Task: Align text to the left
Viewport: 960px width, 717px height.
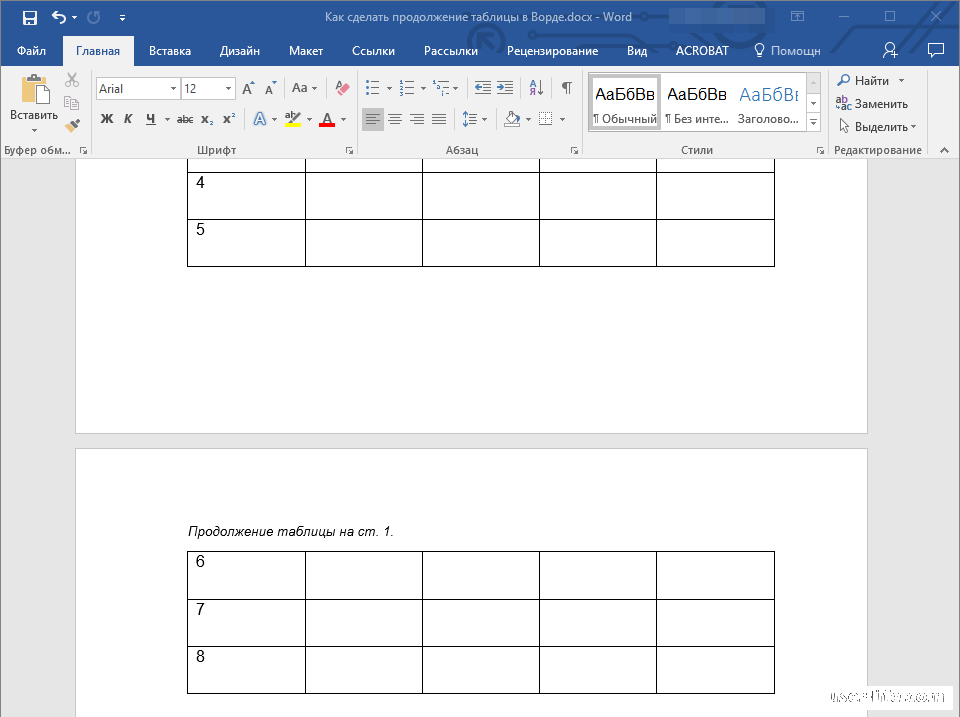Action: point(372,119)
